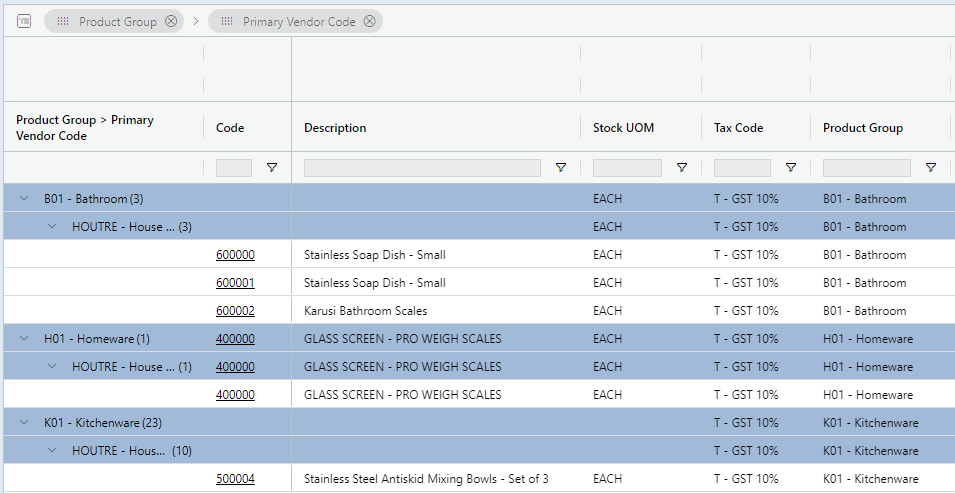Sort by the Tax Code column header
Viewport: 955px width, 493px height.
pos(738,128)
